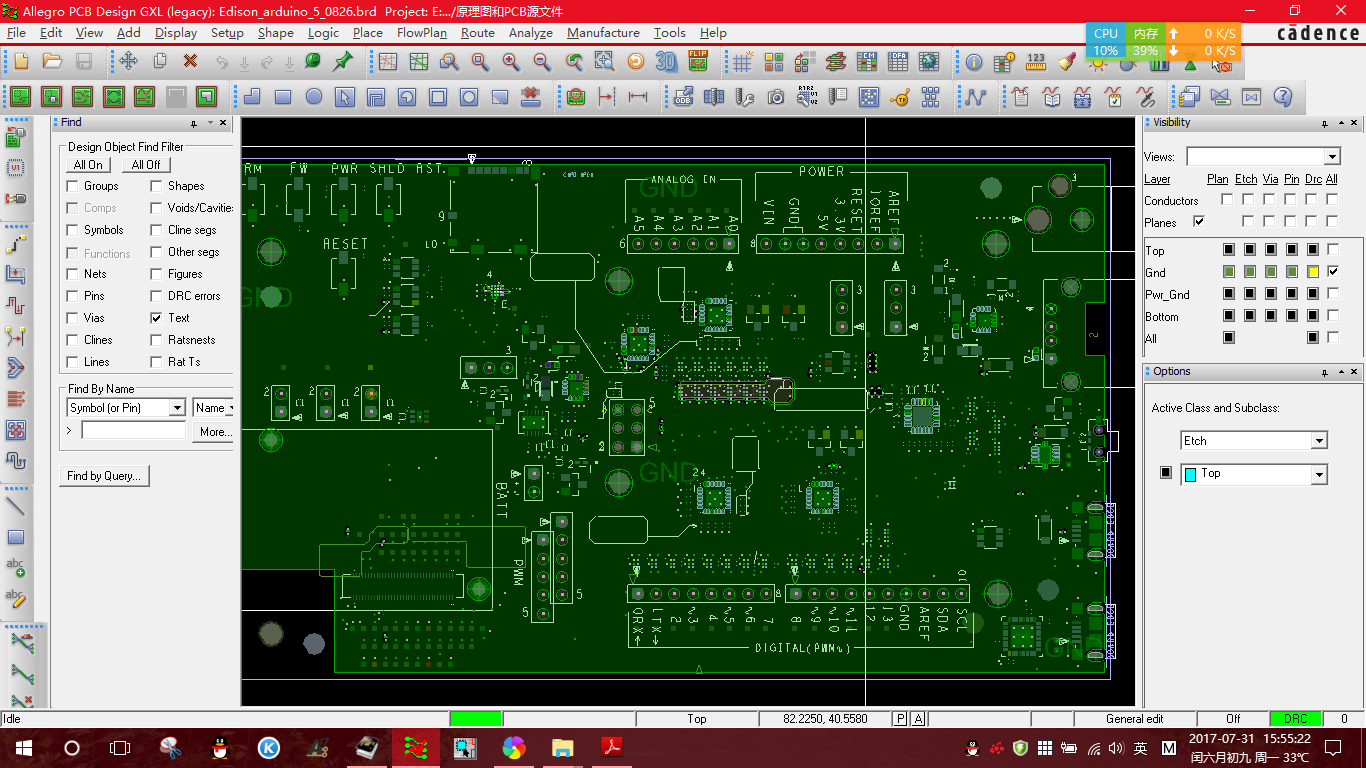Click the Add Line icon

(16, 506)
